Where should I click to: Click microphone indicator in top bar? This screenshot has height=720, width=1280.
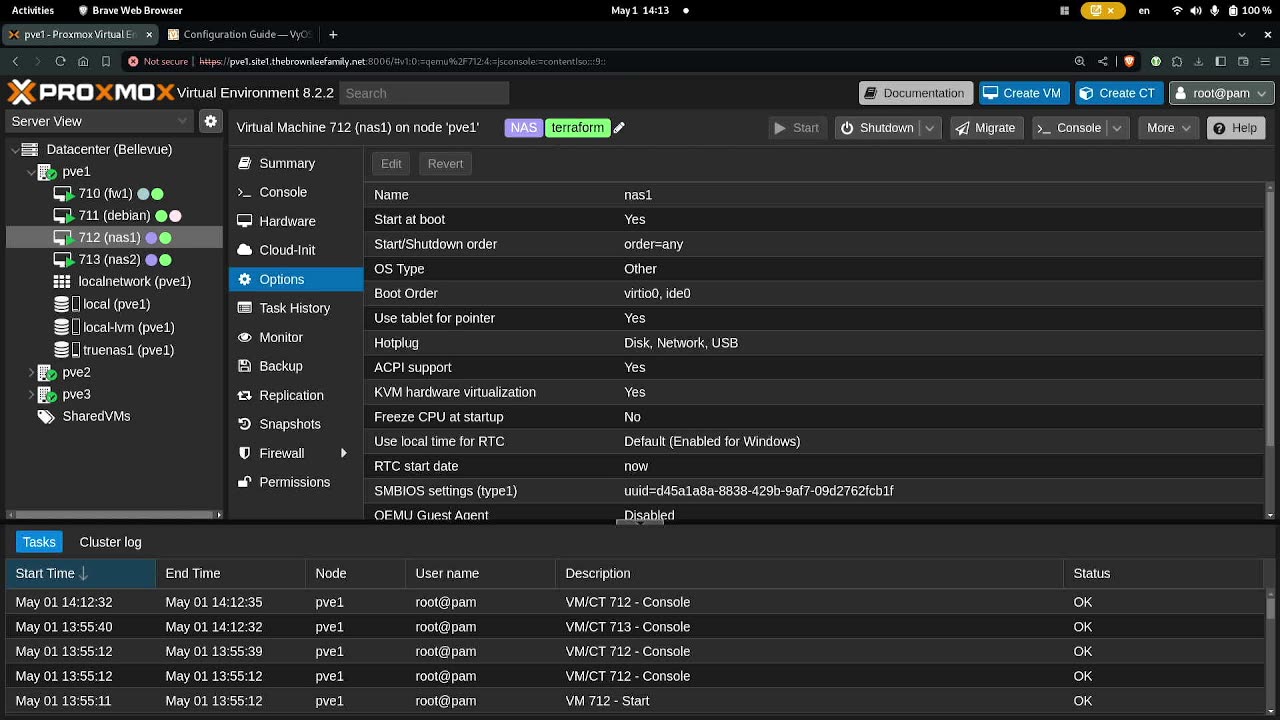coord(1215,10)
